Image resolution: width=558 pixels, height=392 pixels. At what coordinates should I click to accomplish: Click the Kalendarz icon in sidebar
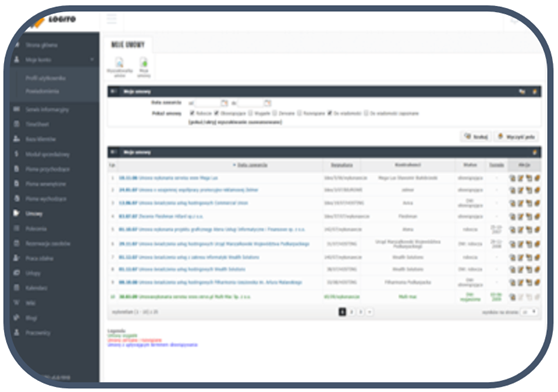click(x=17, y=287)
